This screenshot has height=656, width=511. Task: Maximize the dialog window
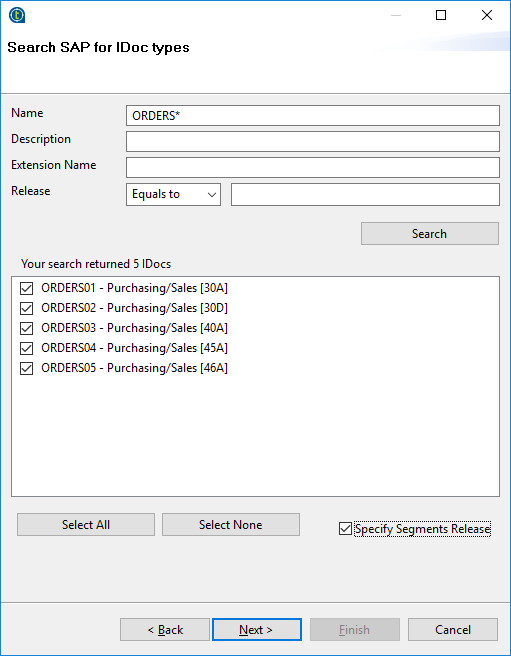tap(441, 15)
